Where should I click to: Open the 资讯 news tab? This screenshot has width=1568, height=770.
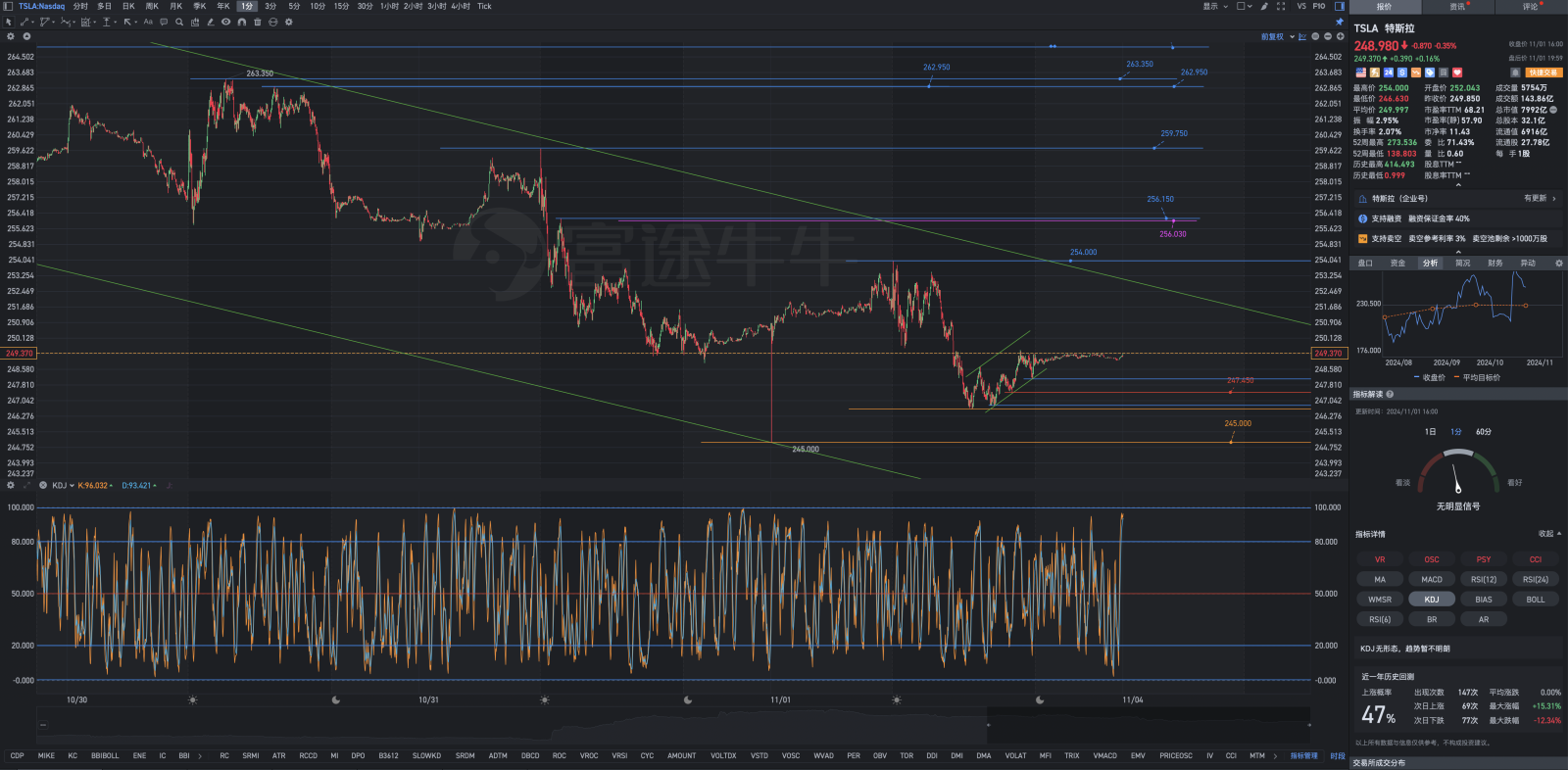click(1457, 6)
